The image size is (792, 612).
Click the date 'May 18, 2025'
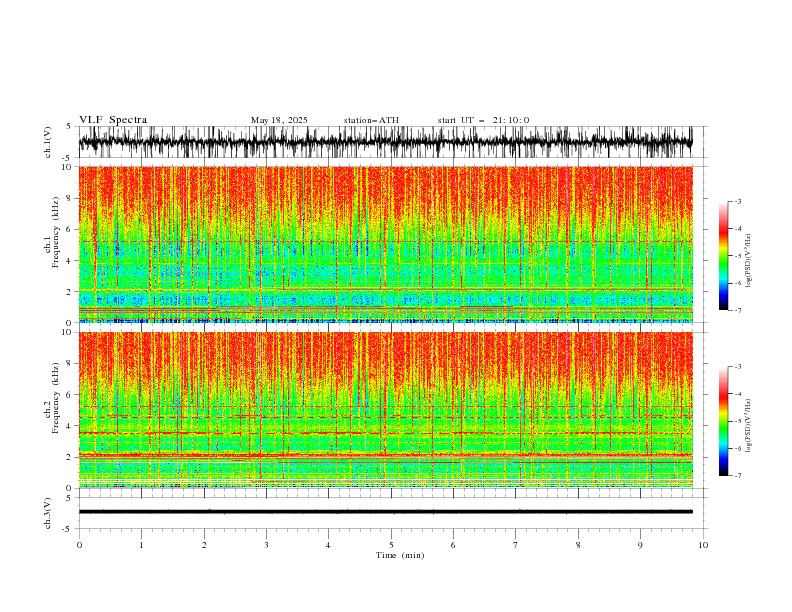[x=279, y=120]
